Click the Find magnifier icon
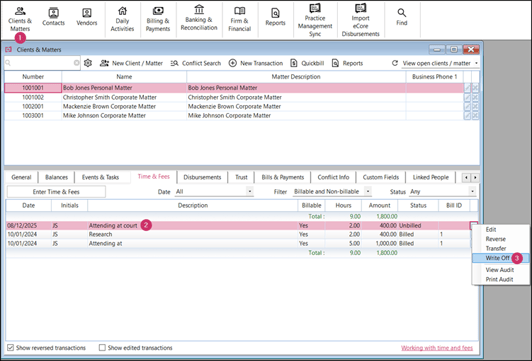 (x=401, y=13)
